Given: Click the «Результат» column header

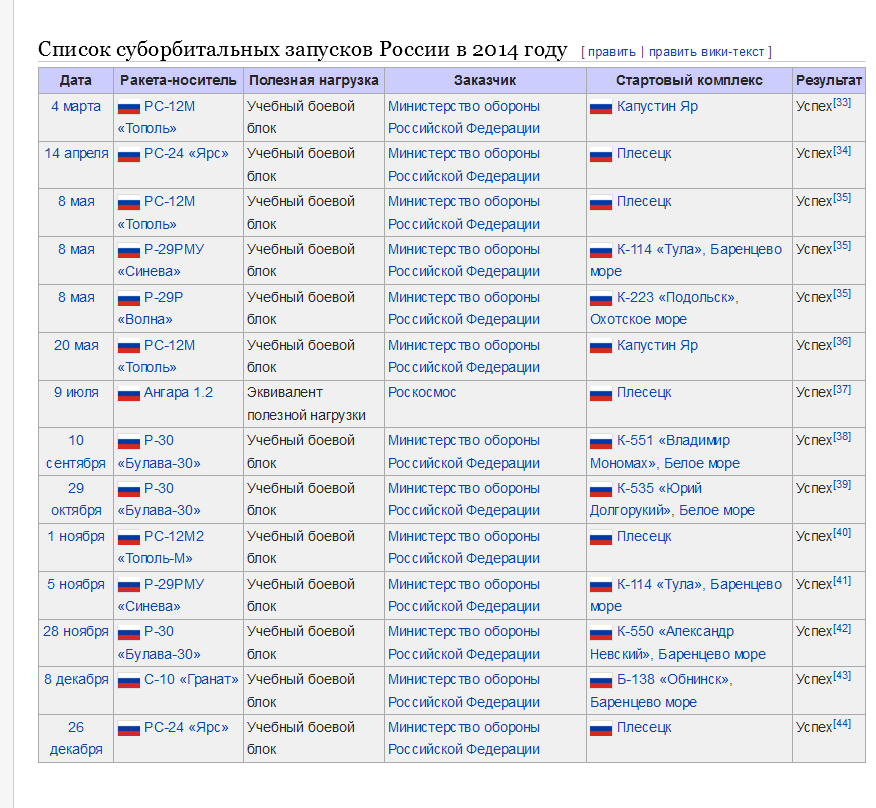Looking at the screenshot, I should [x=828, y=80].
